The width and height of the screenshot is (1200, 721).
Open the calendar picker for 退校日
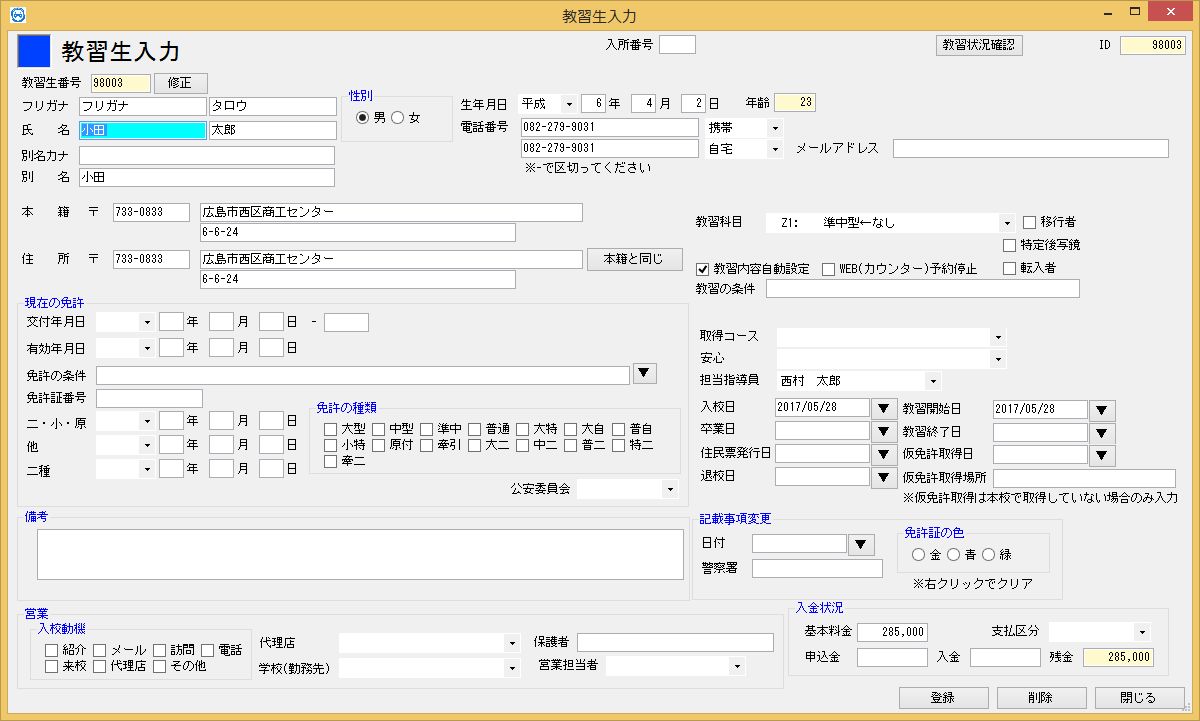pos(884,477)
